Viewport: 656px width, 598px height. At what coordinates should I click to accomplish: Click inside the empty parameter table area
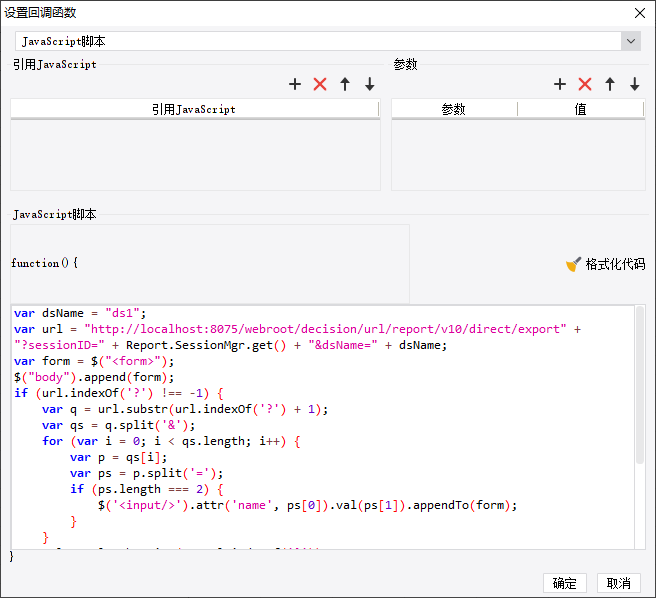point(518,155)
